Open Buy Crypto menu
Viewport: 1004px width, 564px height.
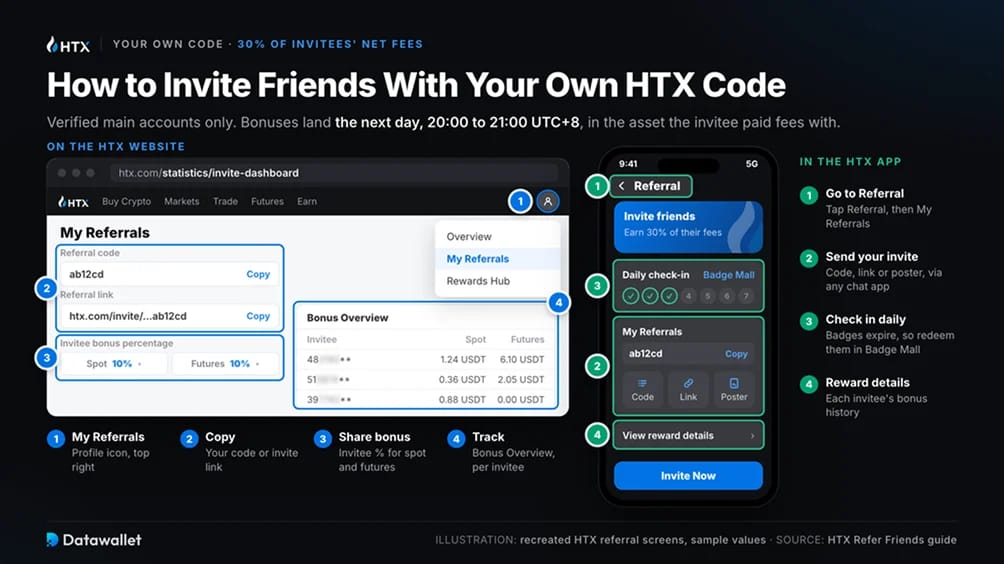pyautogui.click(x=126, y=201)
